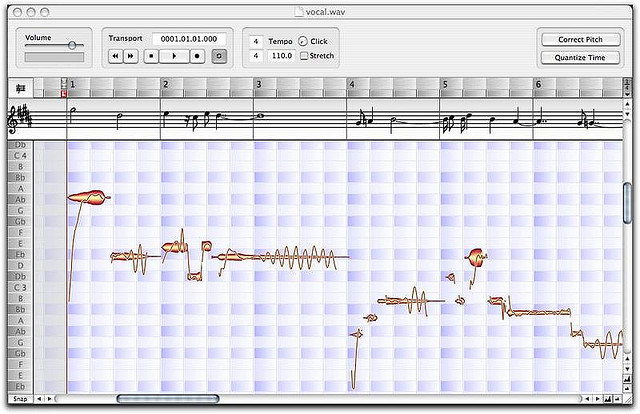Click the horizontal zoom-out icon

tap(618, 398)
